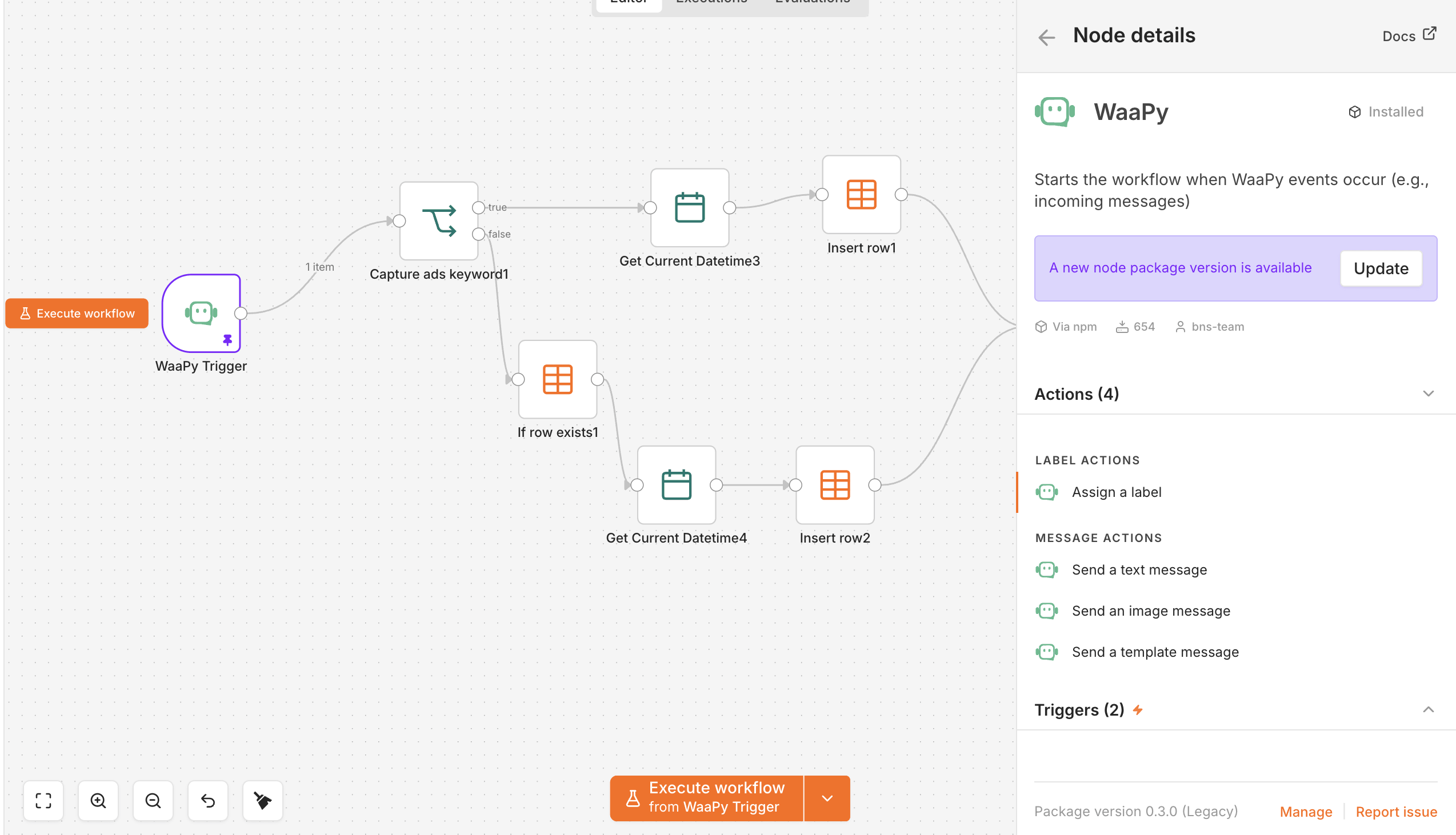
Task: Select the Insert row2 node
Action: (835, 485)
